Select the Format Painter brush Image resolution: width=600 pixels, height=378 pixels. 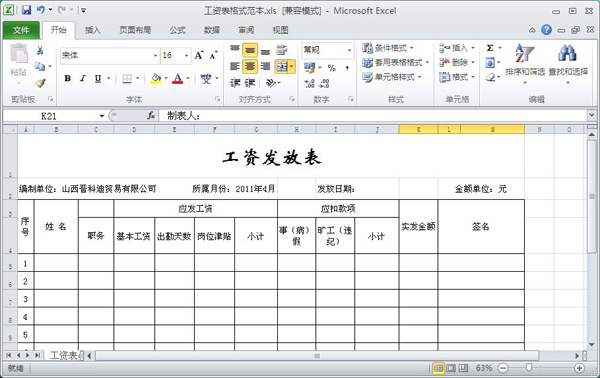point(40,83)
